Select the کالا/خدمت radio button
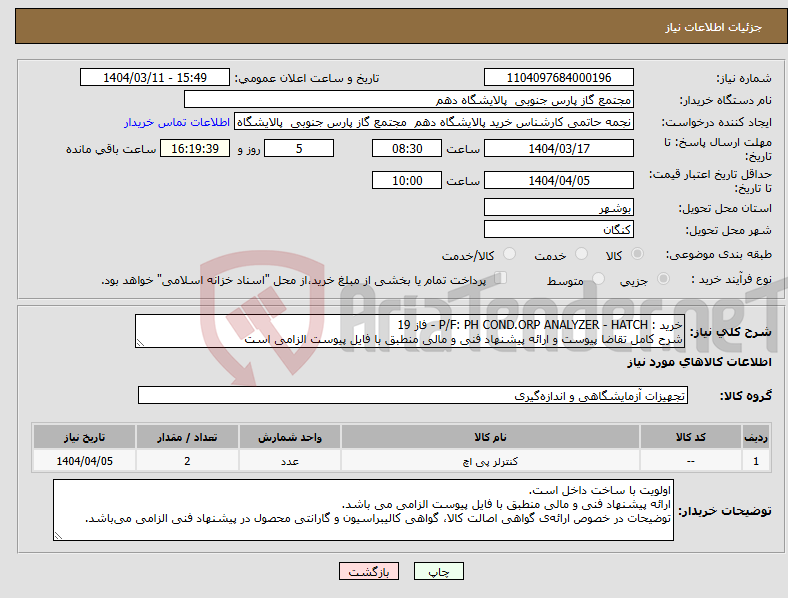Image resolution: width=788 pixels, height=598 pixels. tap(509, 254)
